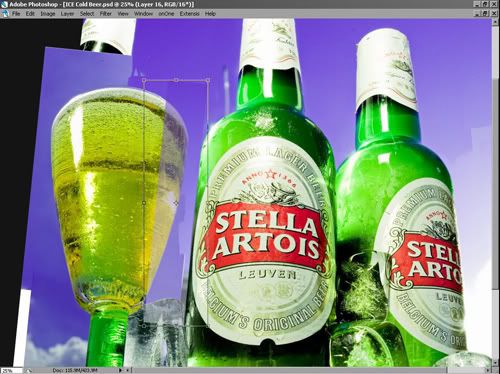
Task: Click the bottom-left transform handle
Action: point(144,325)
